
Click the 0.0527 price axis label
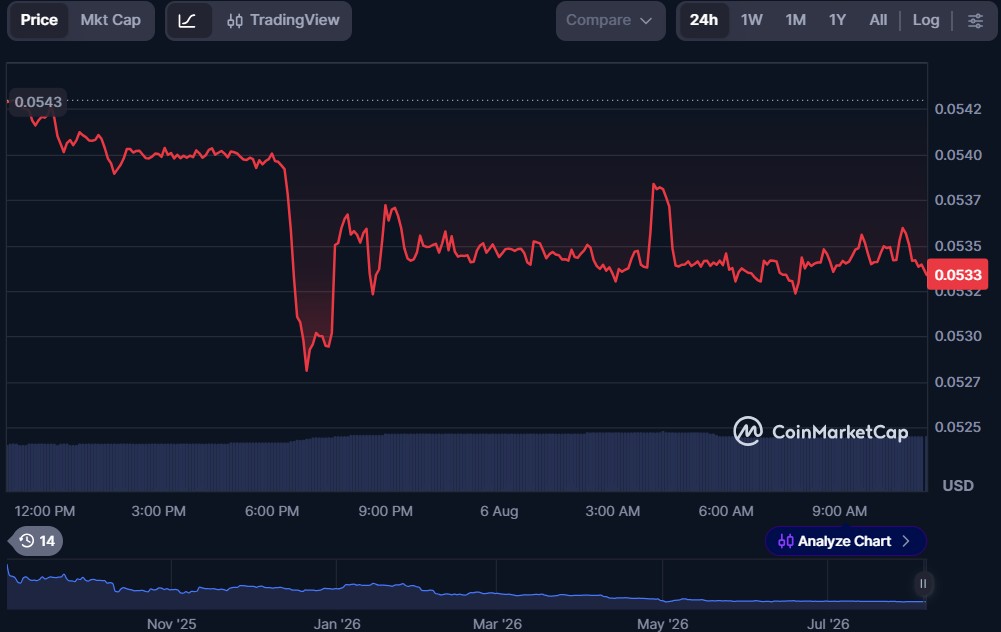tap(958, 382)
